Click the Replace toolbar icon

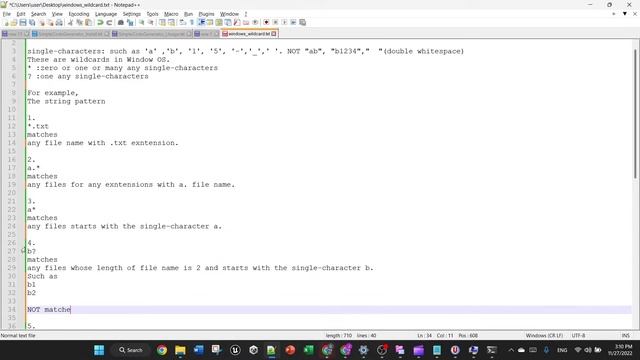click(130, 22)
